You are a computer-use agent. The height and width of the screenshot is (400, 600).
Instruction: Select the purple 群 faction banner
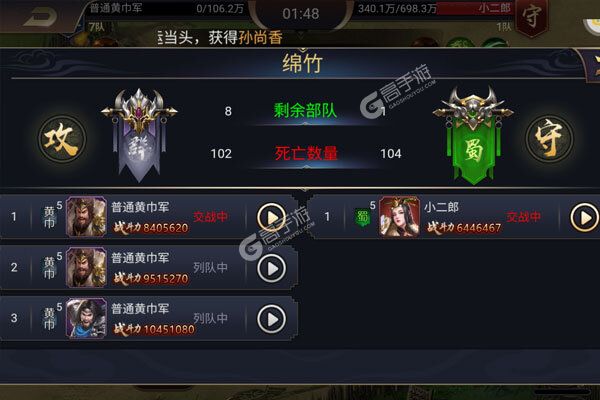[x=139, y=135]
